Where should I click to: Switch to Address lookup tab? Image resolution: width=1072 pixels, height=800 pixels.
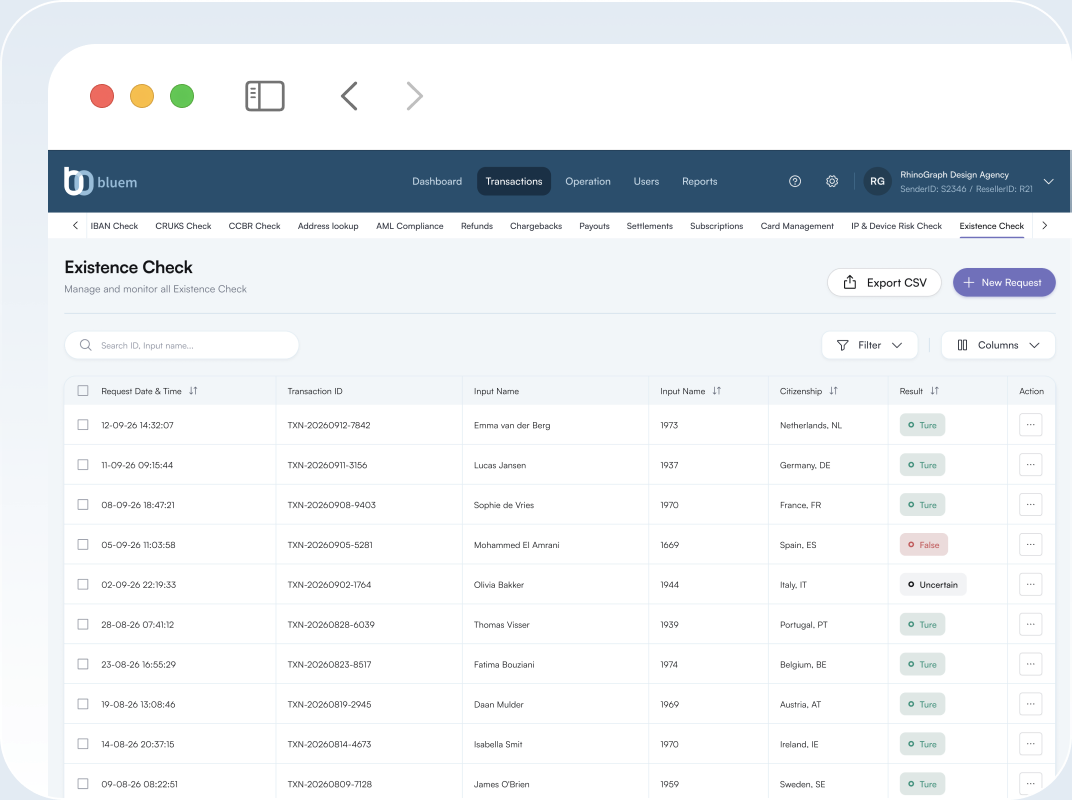tap(328, 226)
